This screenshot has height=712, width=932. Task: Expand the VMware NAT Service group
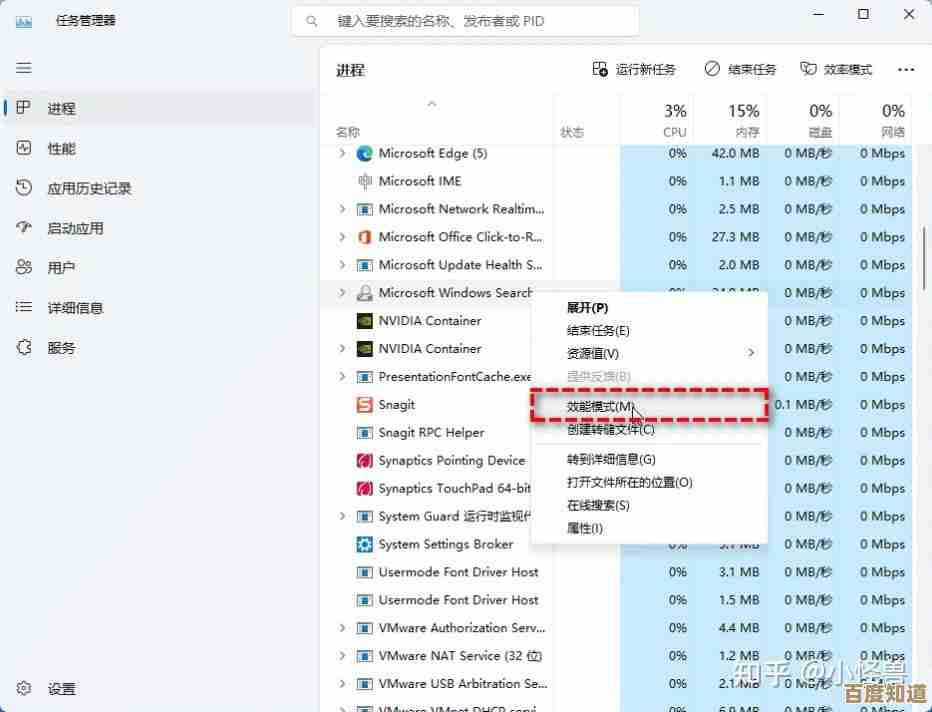[x=342, y=656]
